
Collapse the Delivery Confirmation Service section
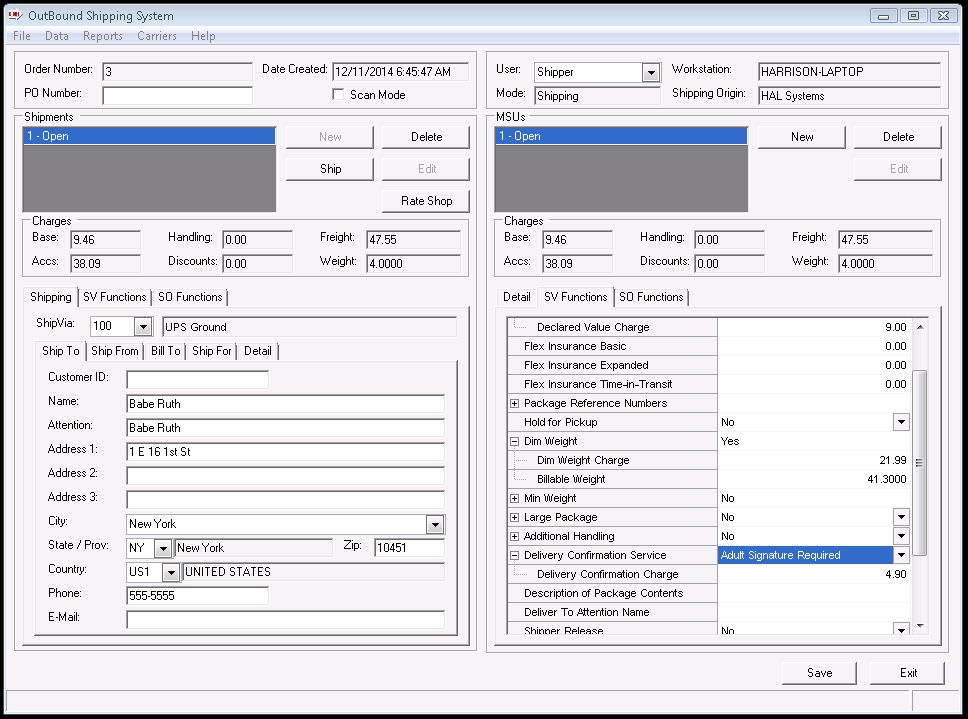click(x=515, y=555)
